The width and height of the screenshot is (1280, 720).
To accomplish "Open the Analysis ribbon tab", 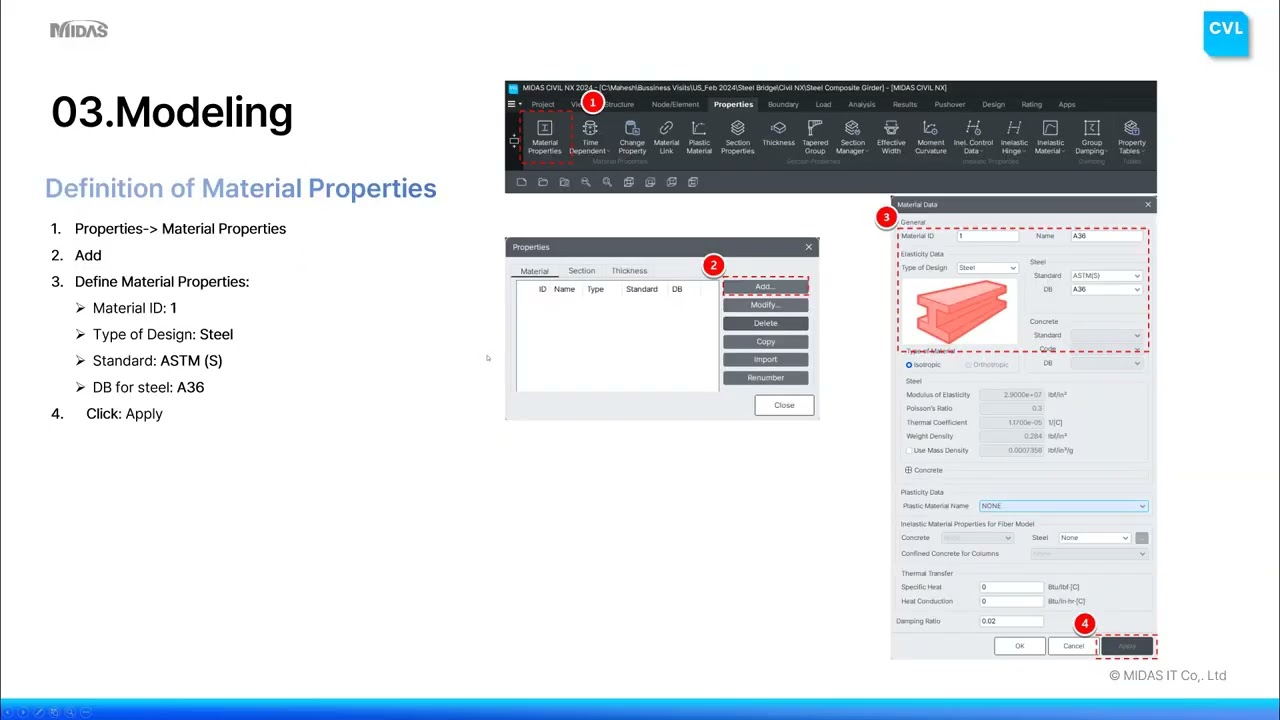I will click(861, 104).
